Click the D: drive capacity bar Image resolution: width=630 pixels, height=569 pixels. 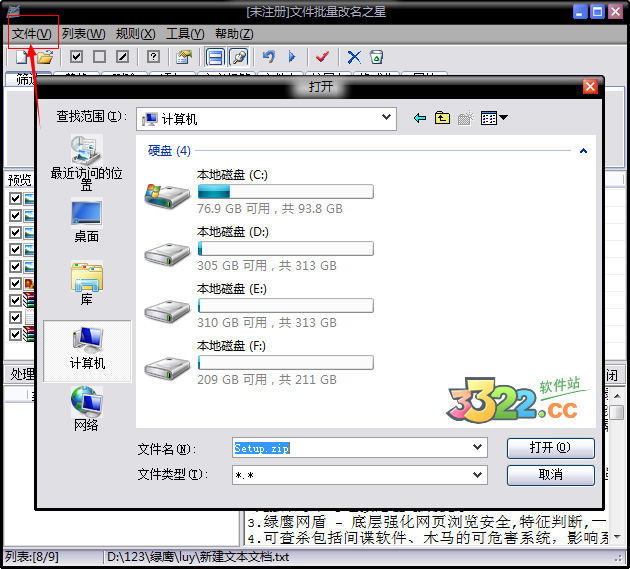(x=286, y=249)
